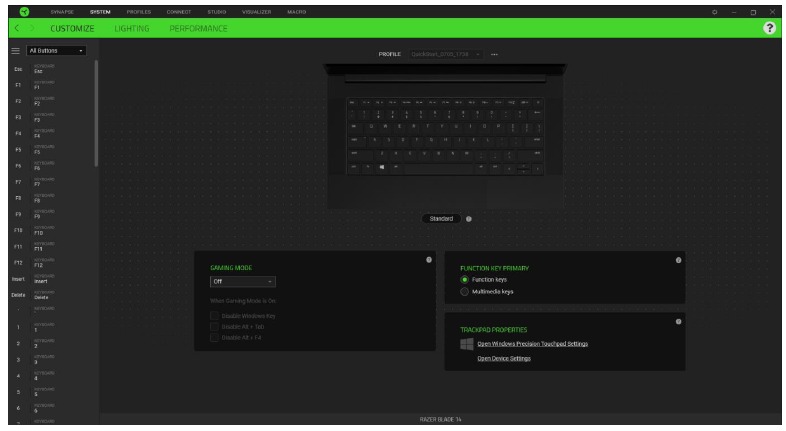This screenshot has width=786, height=431.
Task: Select the F9 key row
Action: 52,214
